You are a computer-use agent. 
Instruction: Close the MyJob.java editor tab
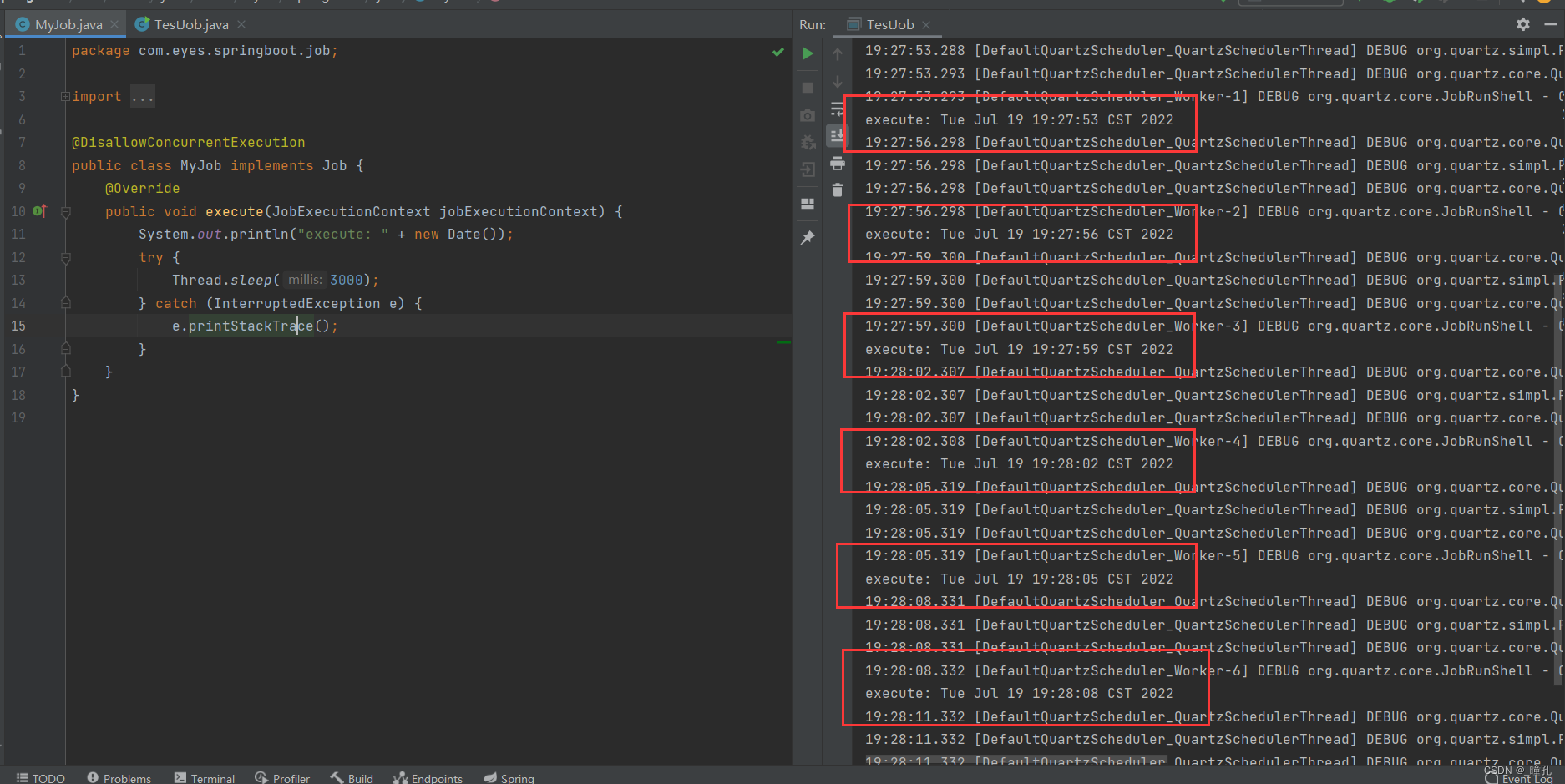tap(114, 24)
